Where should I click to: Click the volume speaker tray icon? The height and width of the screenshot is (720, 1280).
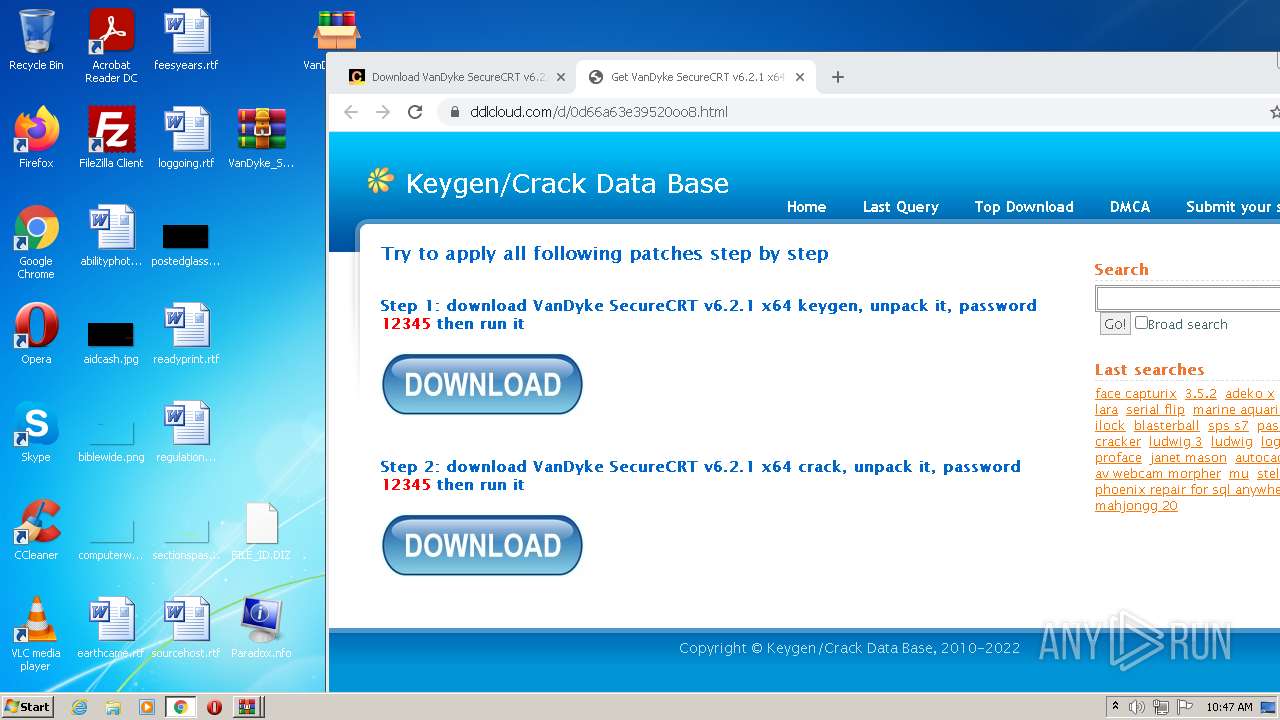pyautogui.click(x=1137, y=707)
